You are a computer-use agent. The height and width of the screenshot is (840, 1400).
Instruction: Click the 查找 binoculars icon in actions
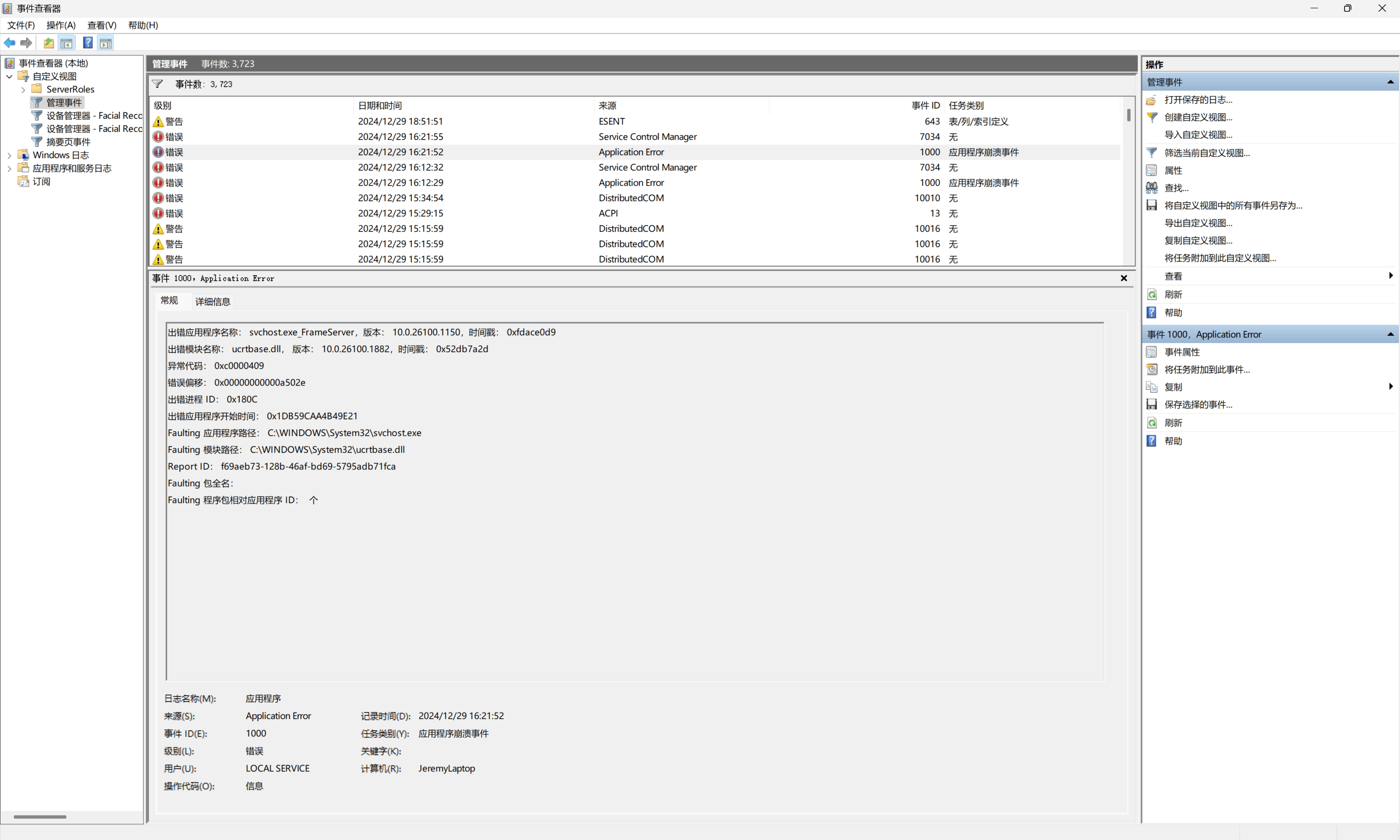tap(1152, 188)
